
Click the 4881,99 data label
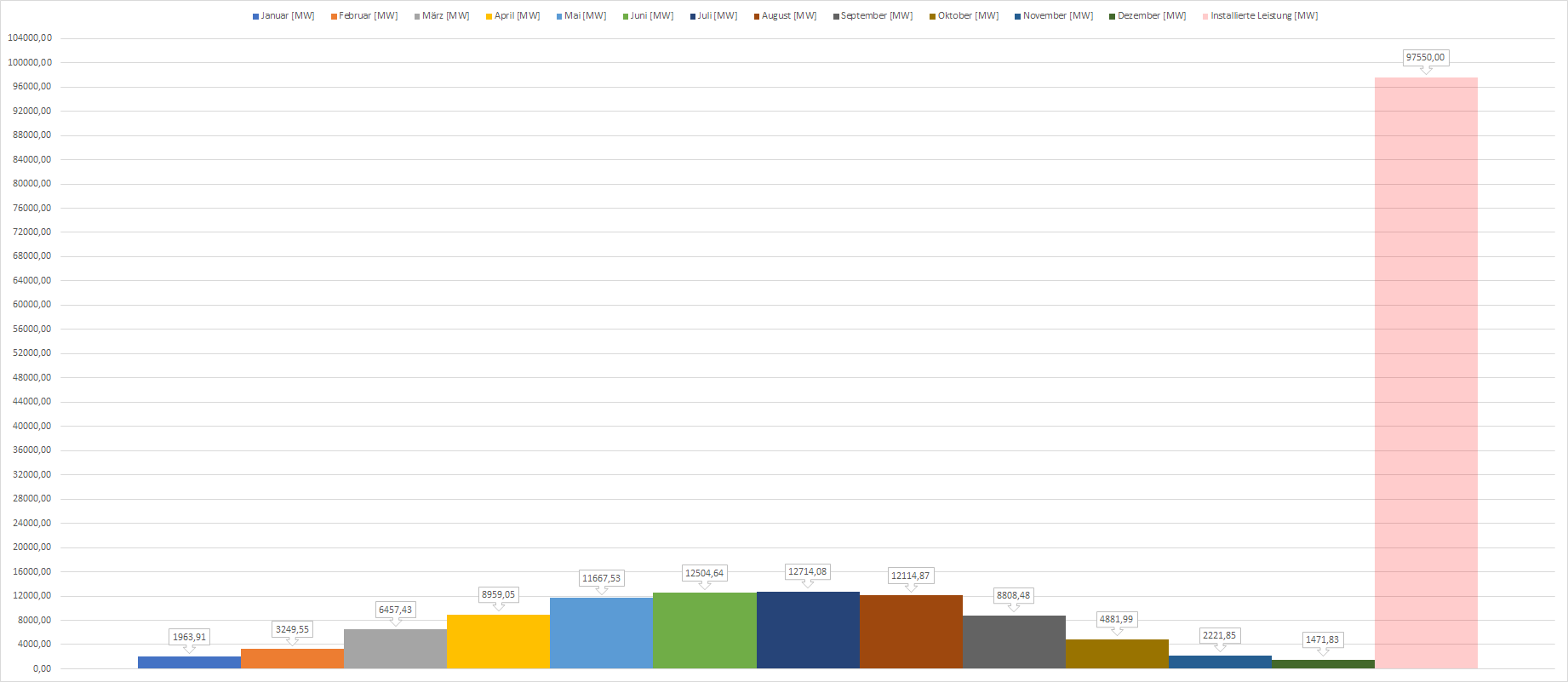(1116, 619)
